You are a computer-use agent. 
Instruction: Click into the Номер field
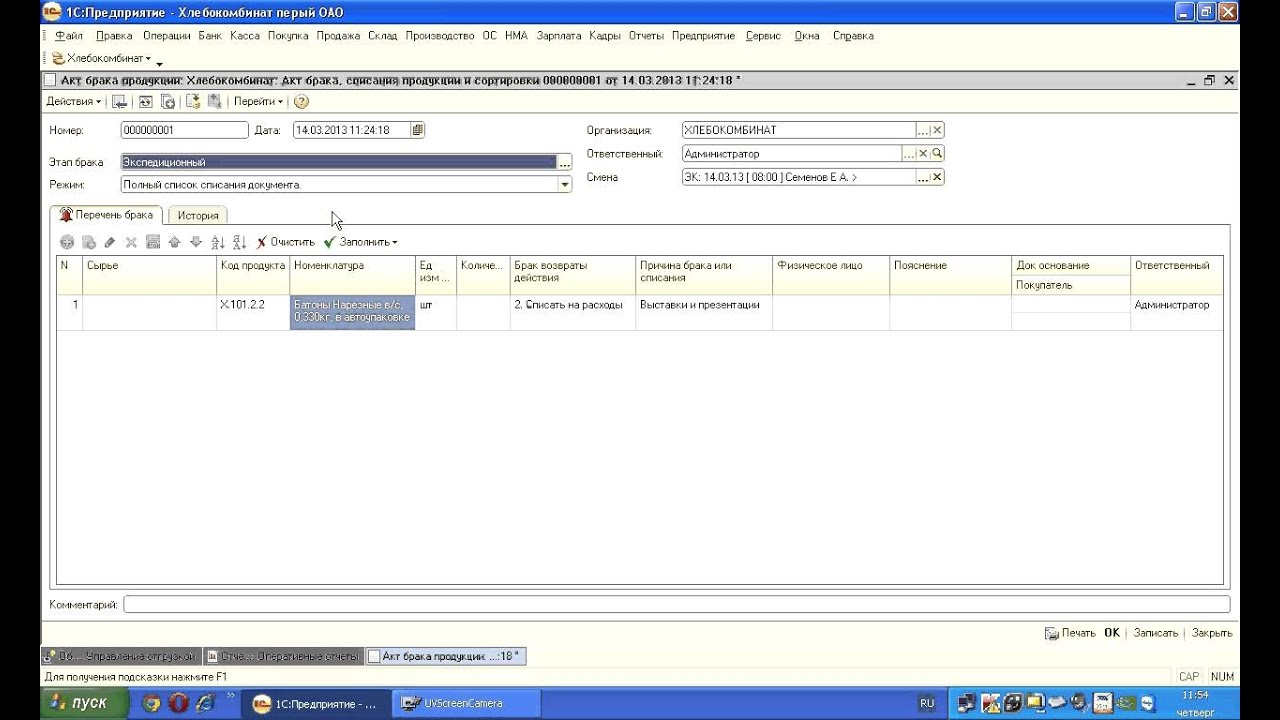coord(184,130)
